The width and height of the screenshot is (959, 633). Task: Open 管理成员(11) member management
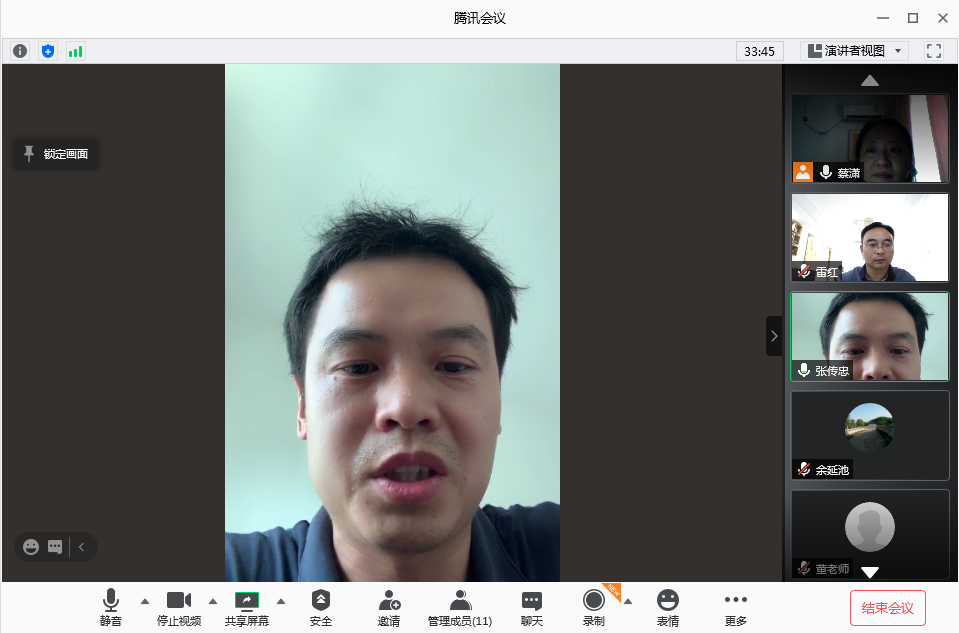point(459,607)
